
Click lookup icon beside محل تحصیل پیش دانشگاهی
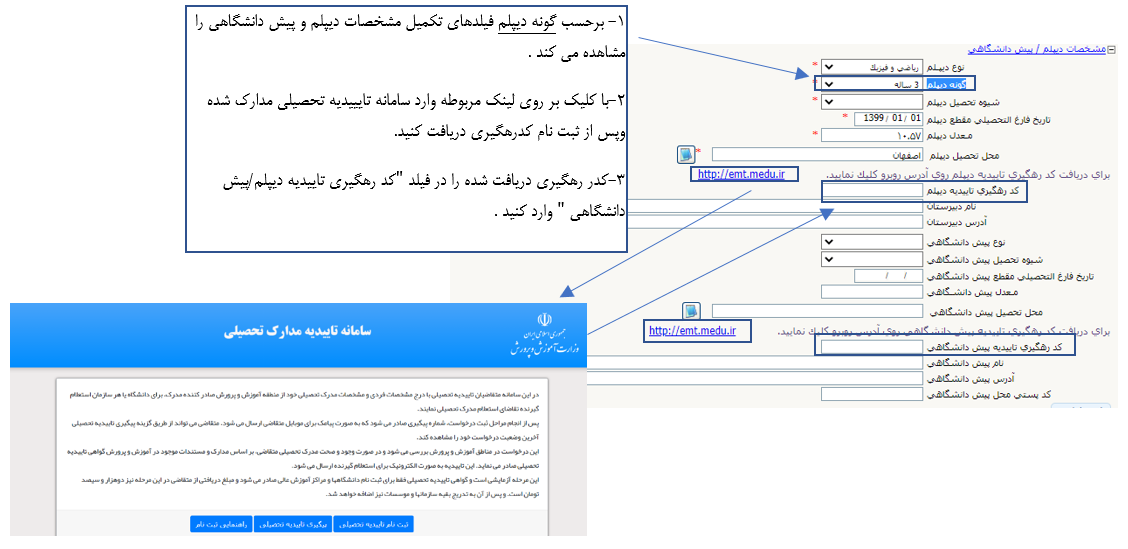pyautogui.click(x=691, y=311)
